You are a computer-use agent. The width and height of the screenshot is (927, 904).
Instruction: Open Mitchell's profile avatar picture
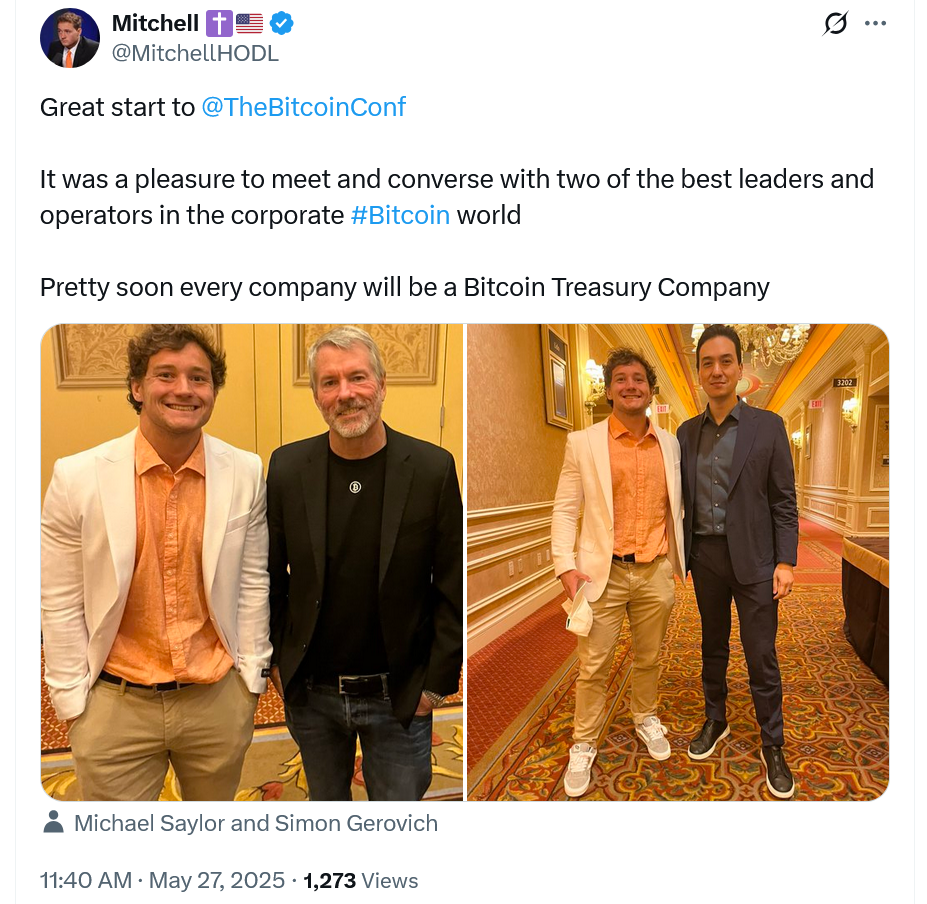point(69,38)
